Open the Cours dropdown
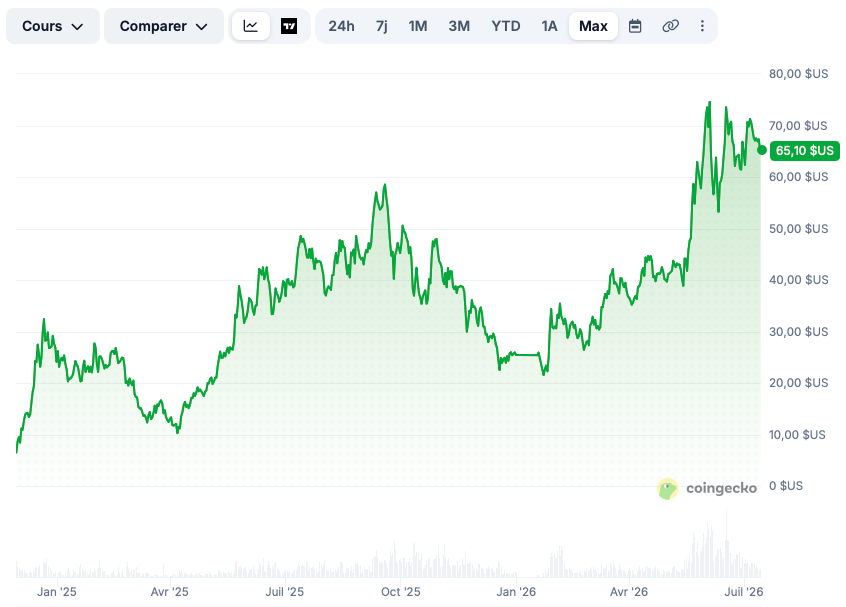Screen dimensions: 846x607 tap(53, 26)
